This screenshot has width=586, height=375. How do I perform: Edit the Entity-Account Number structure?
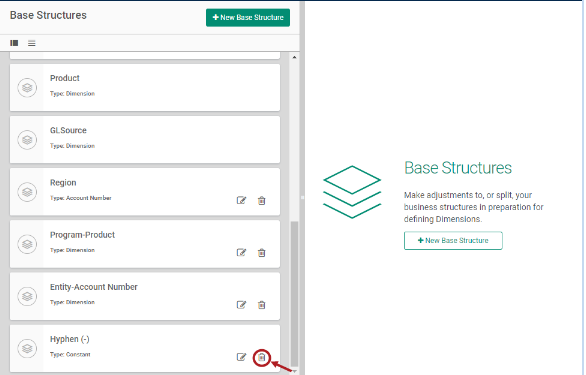tap(241, 305)
